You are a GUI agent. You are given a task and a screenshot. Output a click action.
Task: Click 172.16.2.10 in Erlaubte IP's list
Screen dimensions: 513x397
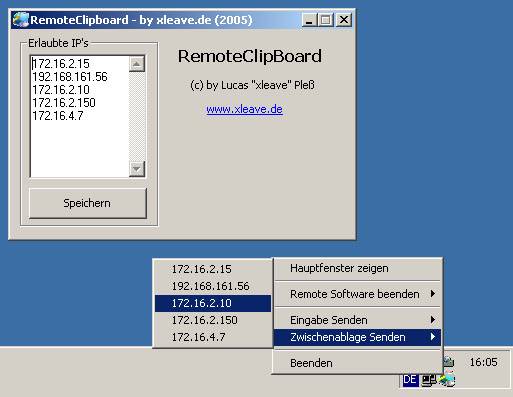61,90
